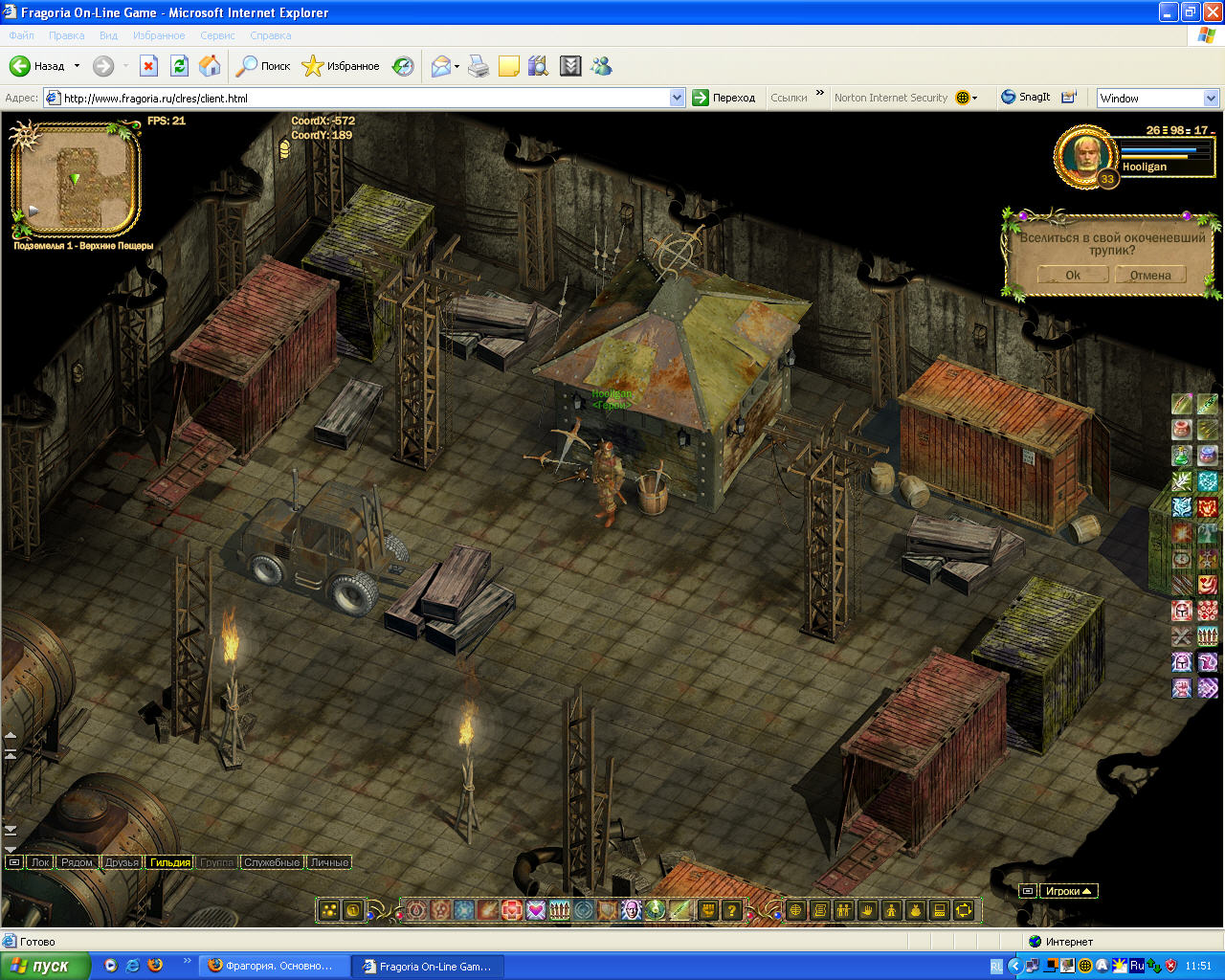
Task: Switch to the Служебные chat tab
Action: (x=272, y=862)
